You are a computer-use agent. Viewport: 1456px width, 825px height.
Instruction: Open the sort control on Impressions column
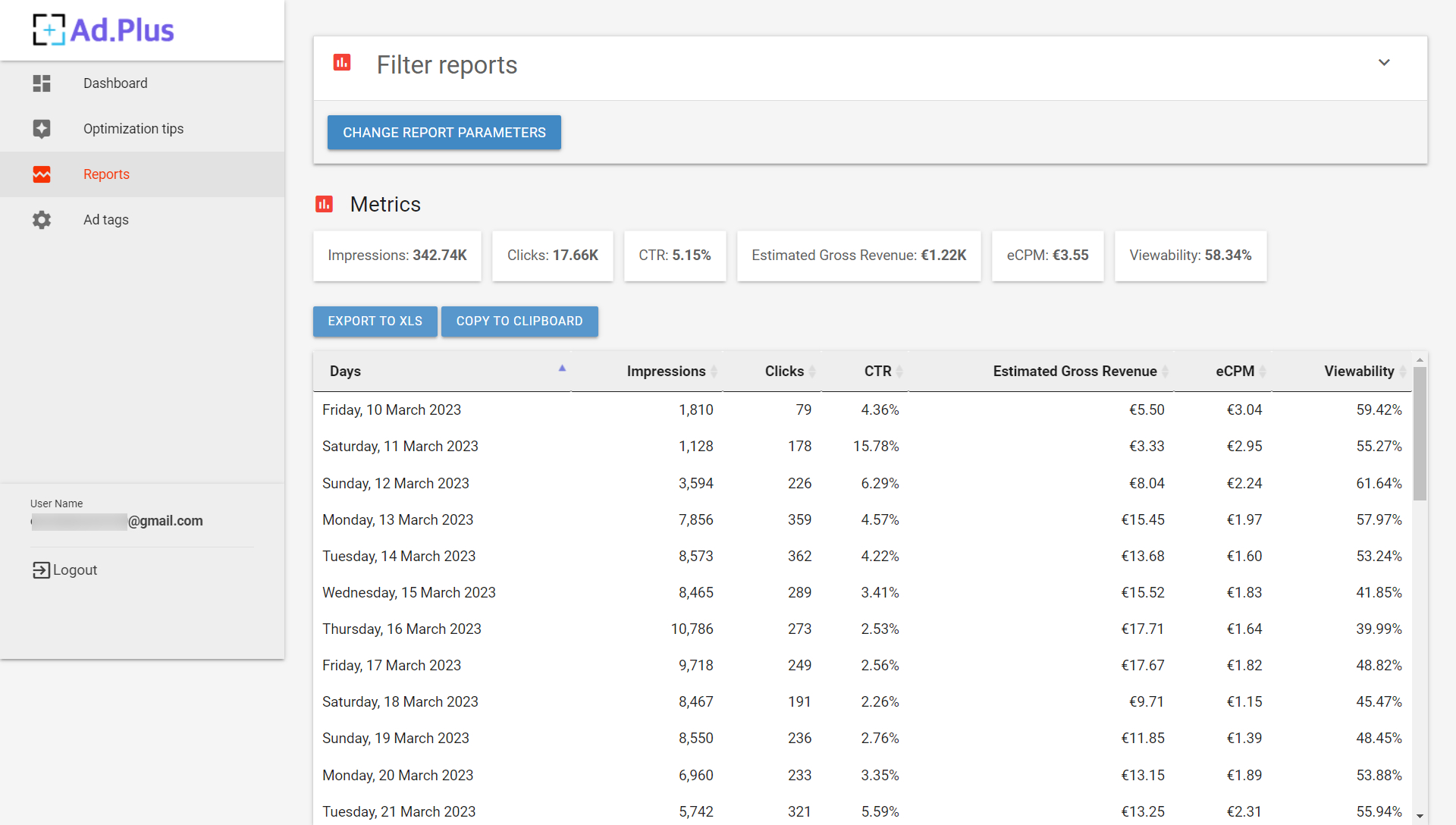(x=716, y=371)
